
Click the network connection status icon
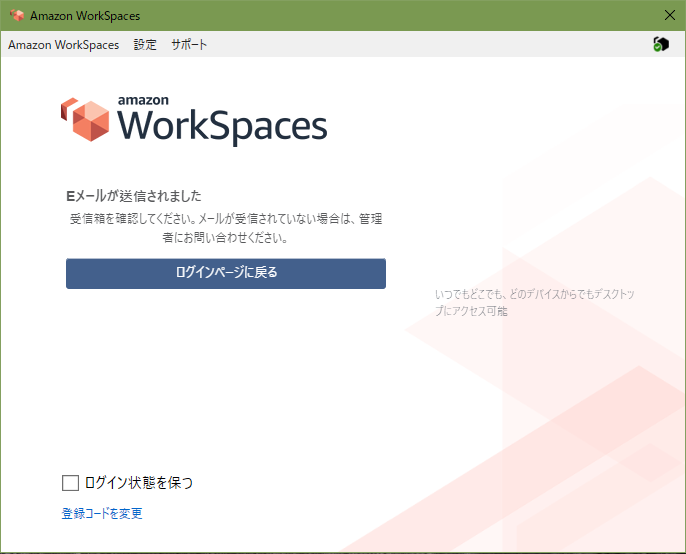(661, 44)
